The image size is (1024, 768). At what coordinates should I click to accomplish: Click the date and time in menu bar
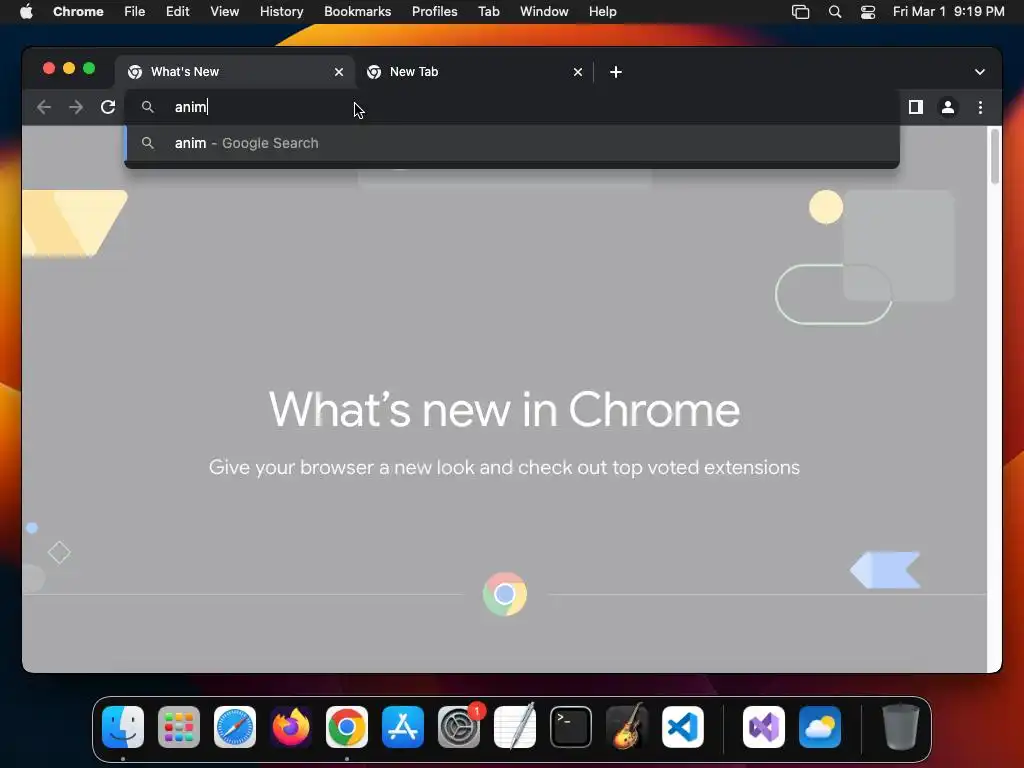(x=948, y=12)
